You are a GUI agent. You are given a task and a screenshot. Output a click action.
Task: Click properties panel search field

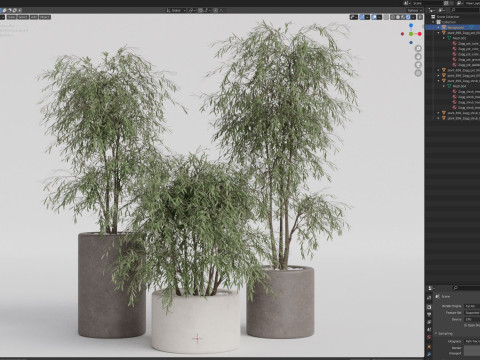pos(467,288)
